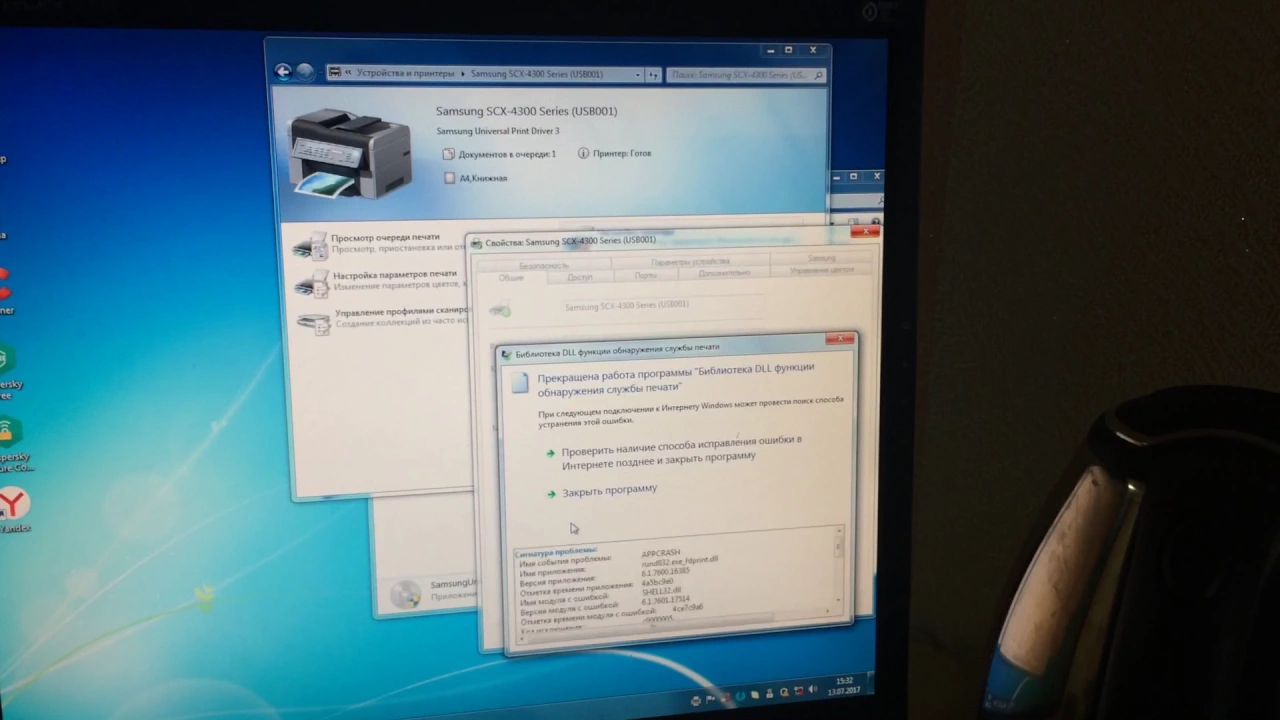Click the print settings printer icon

[x=311, y=284]
